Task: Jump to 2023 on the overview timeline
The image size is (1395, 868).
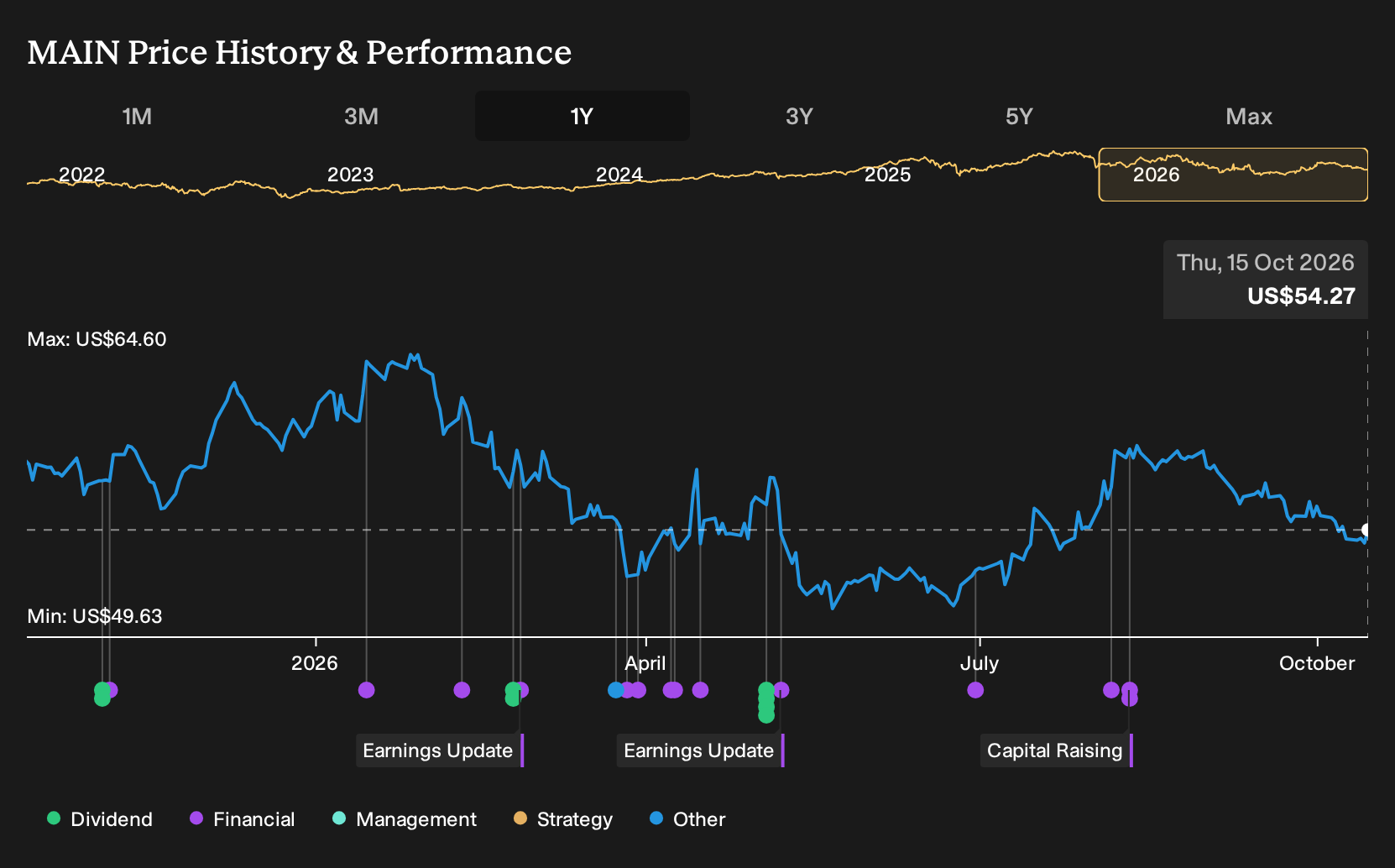Action: click(x=350, y=175)
